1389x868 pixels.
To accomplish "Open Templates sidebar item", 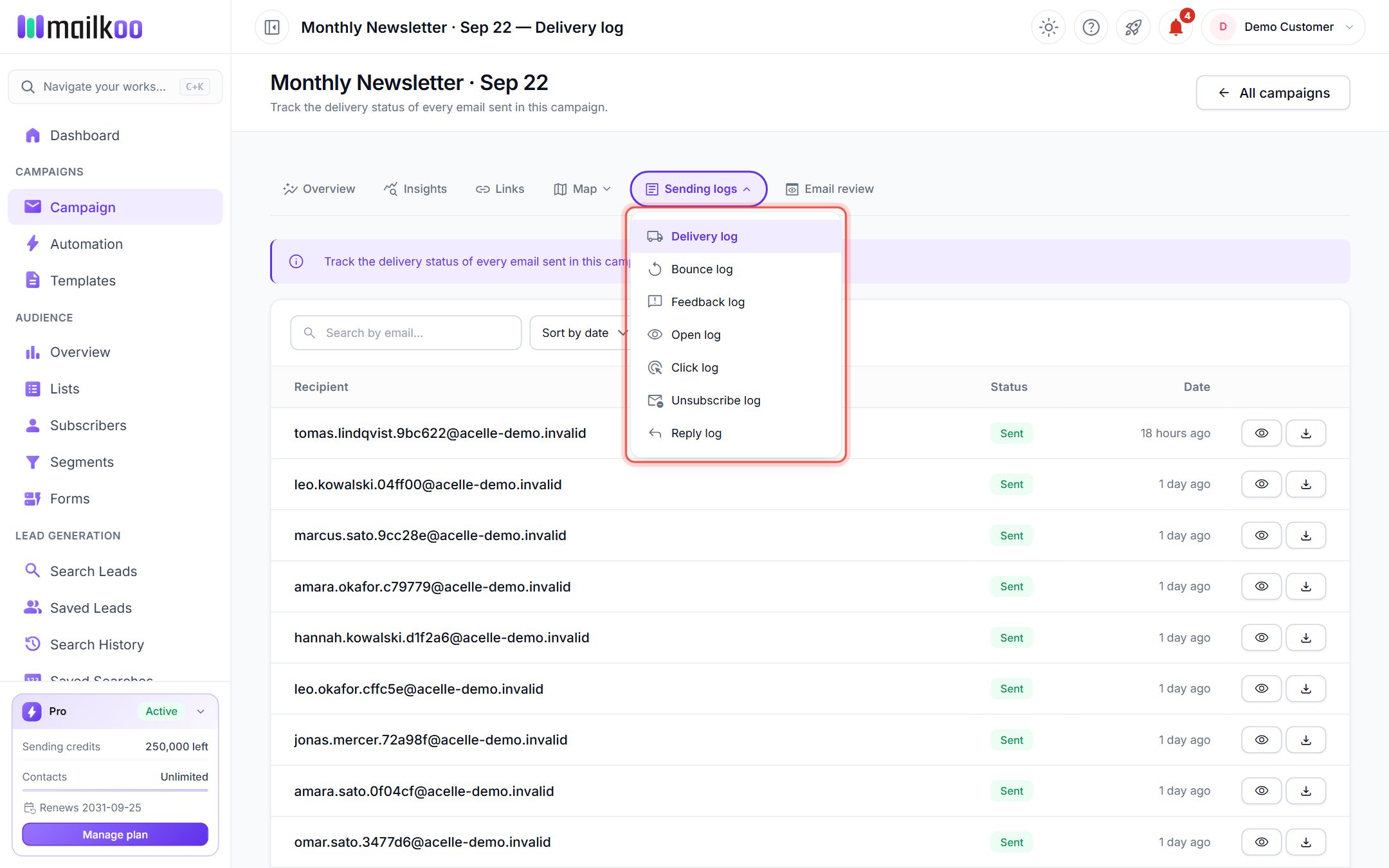I will [x=115, y=280].
